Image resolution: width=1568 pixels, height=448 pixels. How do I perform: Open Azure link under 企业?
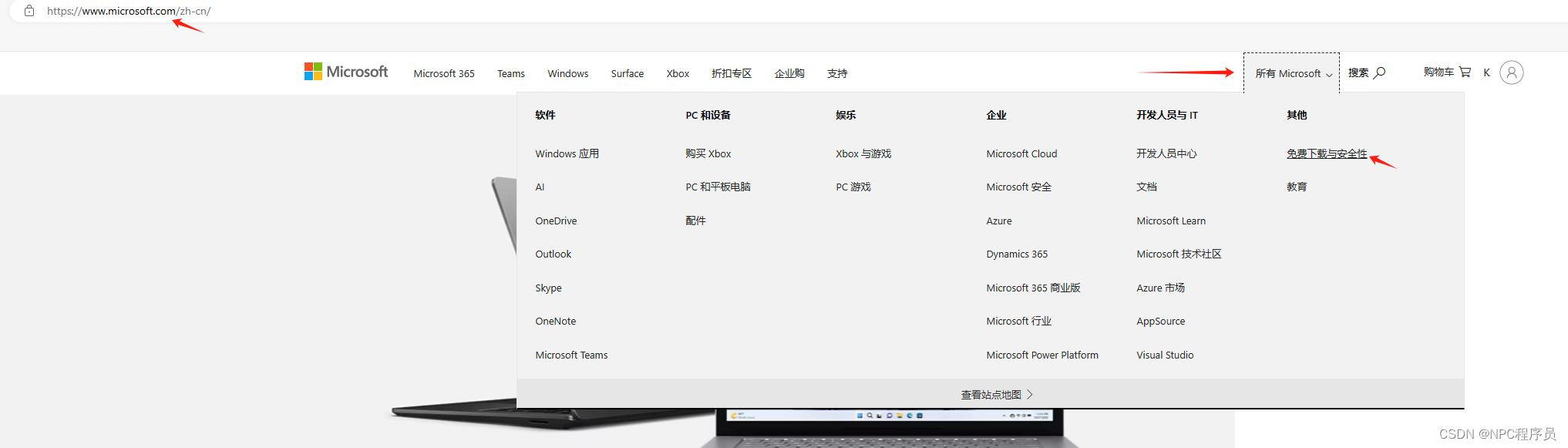[998, 221]
